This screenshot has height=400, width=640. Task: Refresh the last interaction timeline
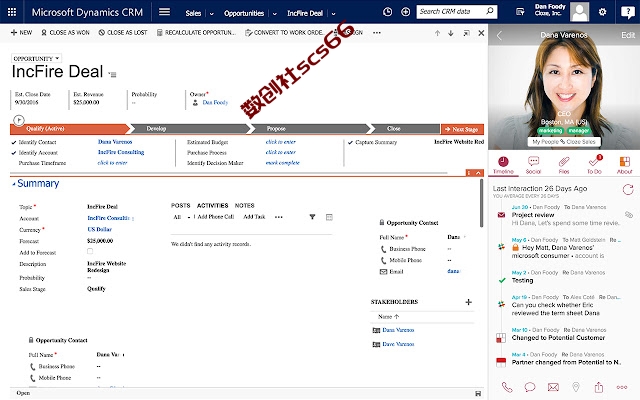tap(628, 189)
